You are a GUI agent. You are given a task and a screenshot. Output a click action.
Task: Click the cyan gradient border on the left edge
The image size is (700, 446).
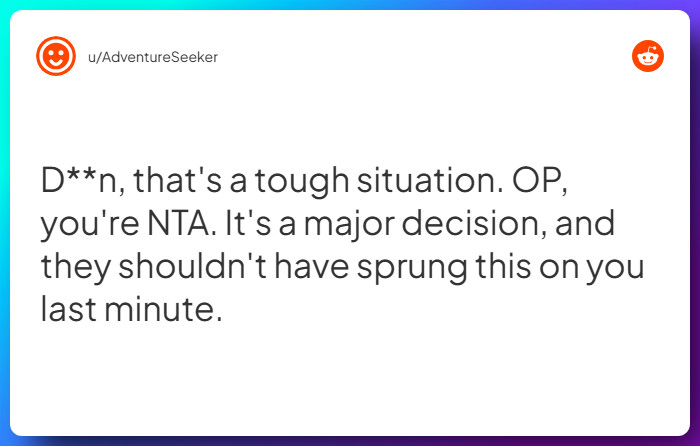point(5,223)
